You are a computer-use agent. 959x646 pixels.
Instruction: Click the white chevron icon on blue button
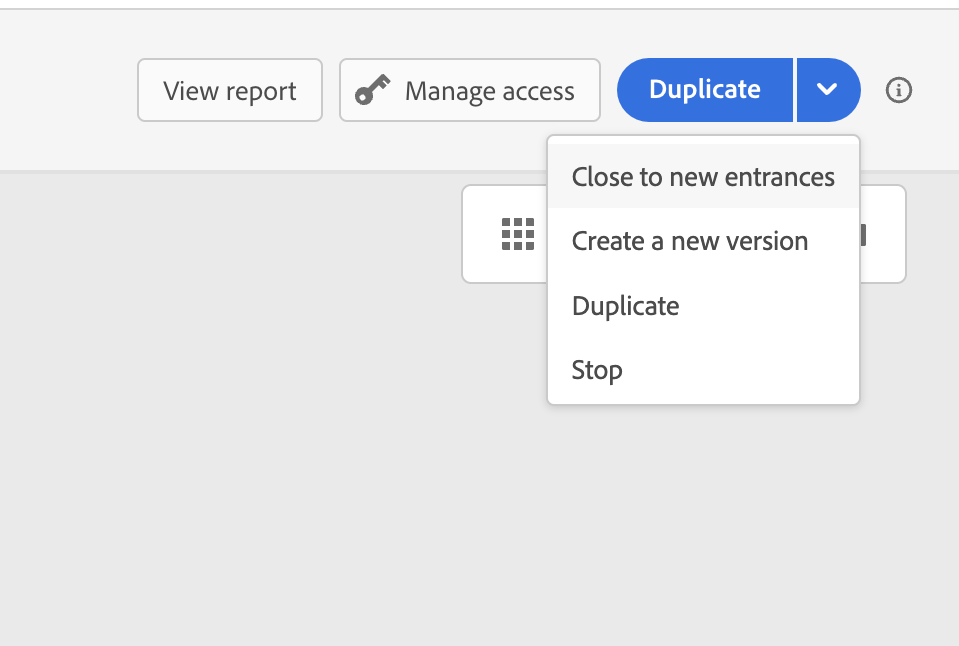tap(827, 90)
